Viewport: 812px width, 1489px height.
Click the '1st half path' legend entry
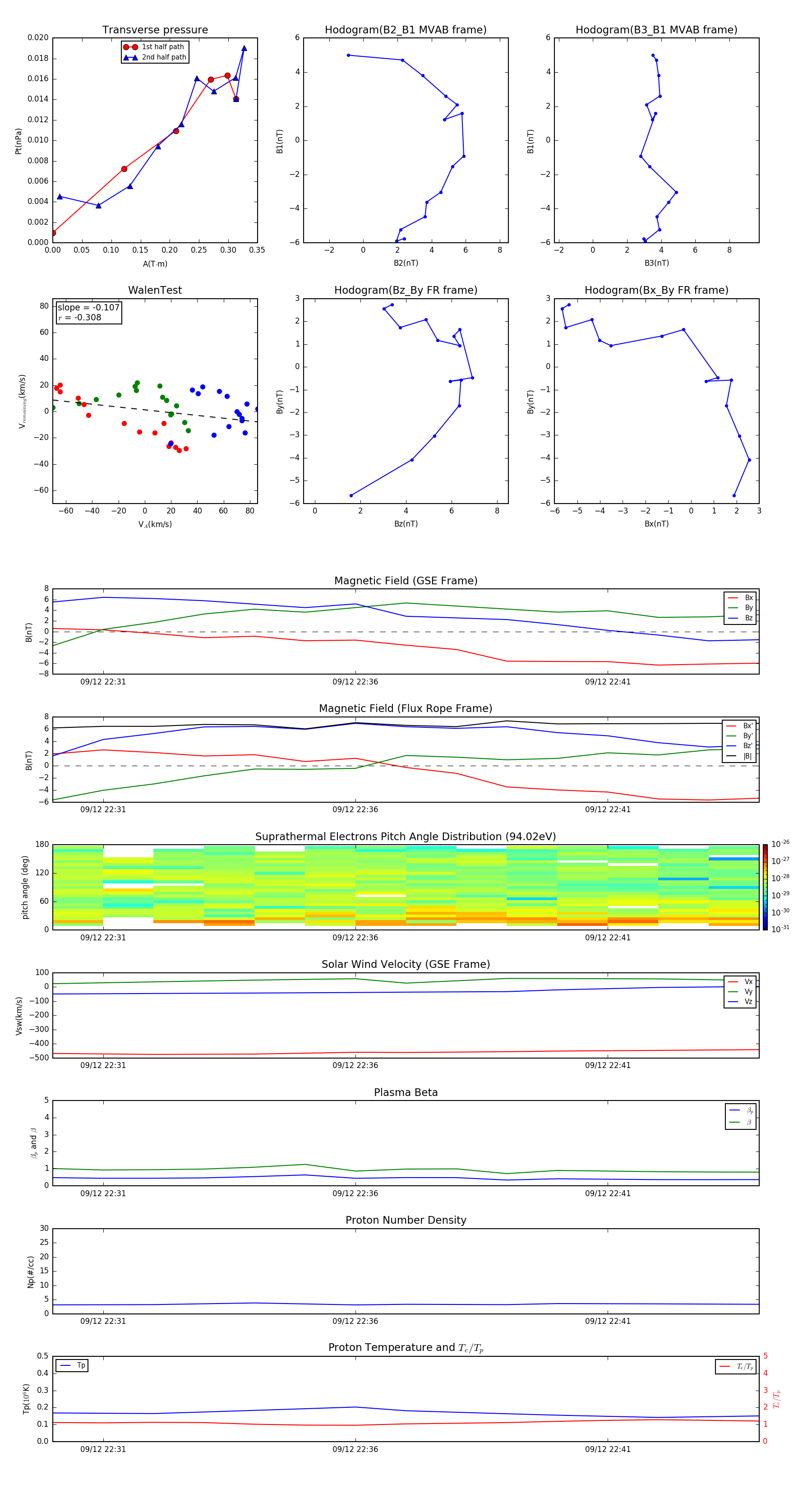[154, 47]
